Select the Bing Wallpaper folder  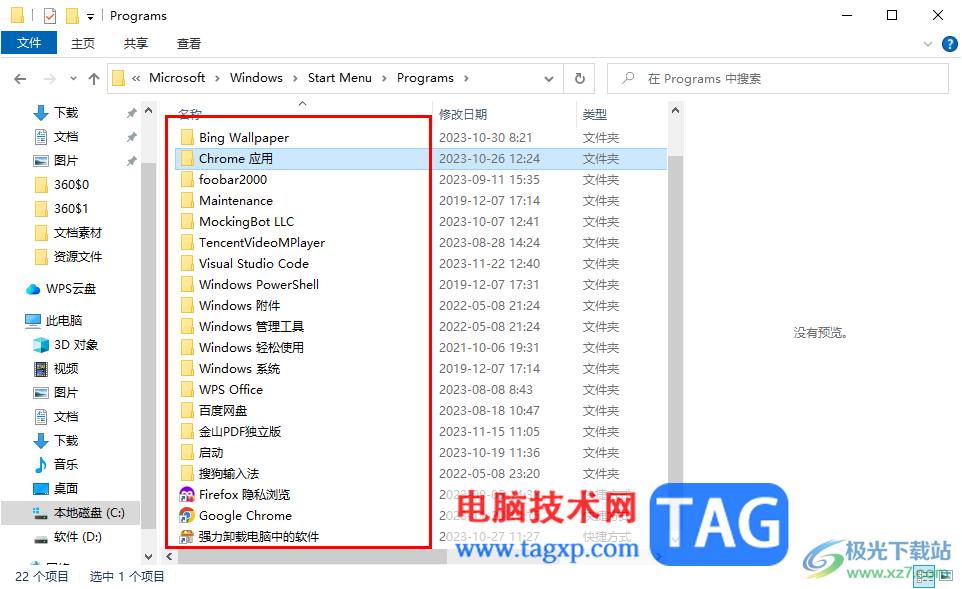tap(244, 137)
